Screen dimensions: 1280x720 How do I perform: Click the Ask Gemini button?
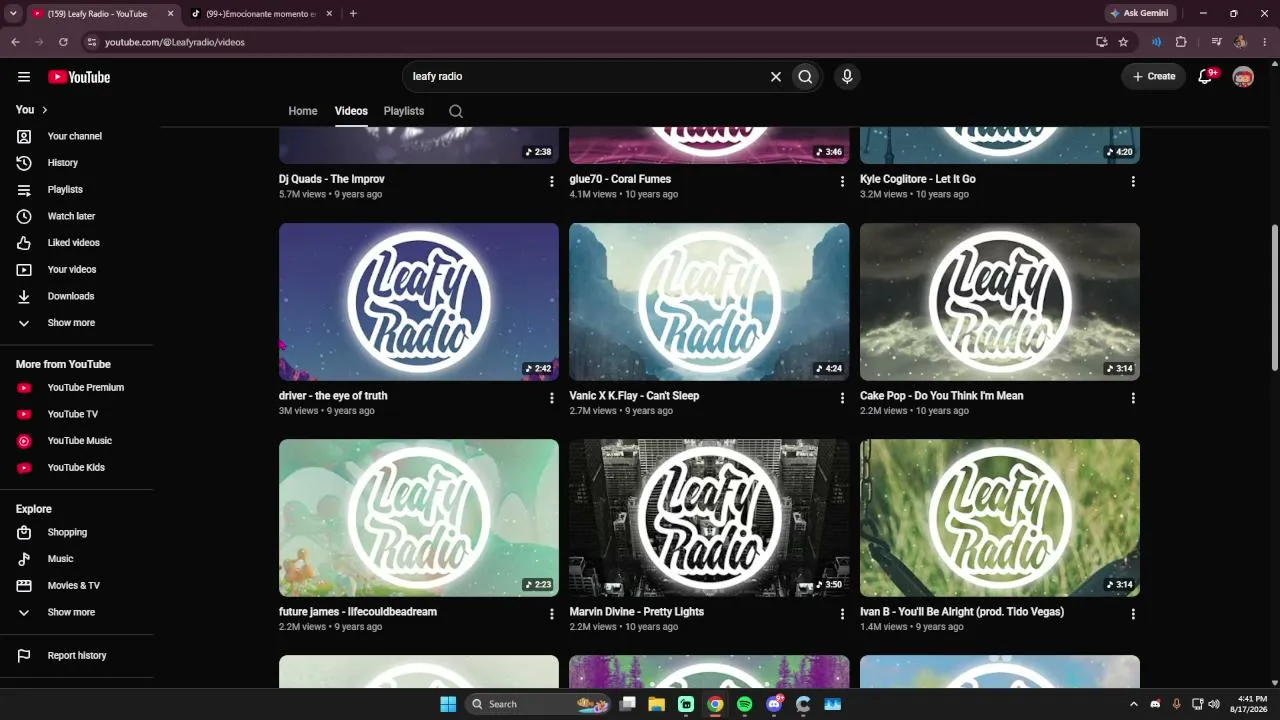(1139, 14)
